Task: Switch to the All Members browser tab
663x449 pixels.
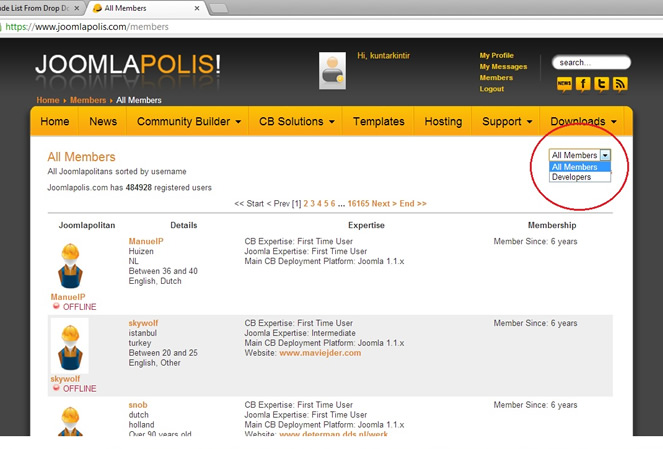Action: click(x=144, y=8)
